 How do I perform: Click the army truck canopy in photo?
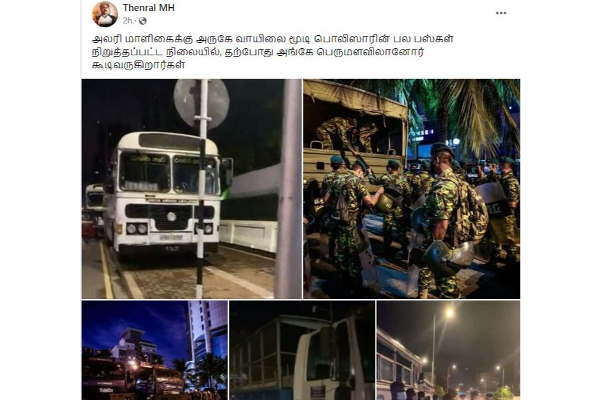(x=355, y=98)
